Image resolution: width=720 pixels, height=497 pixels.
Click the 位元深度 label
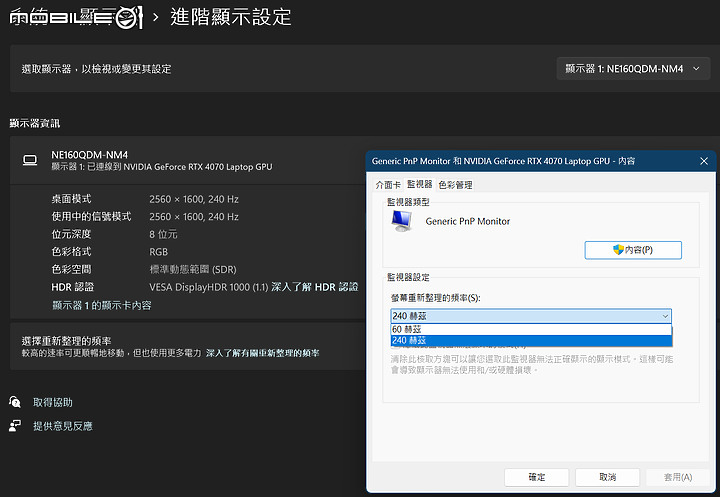pos(71,234)
